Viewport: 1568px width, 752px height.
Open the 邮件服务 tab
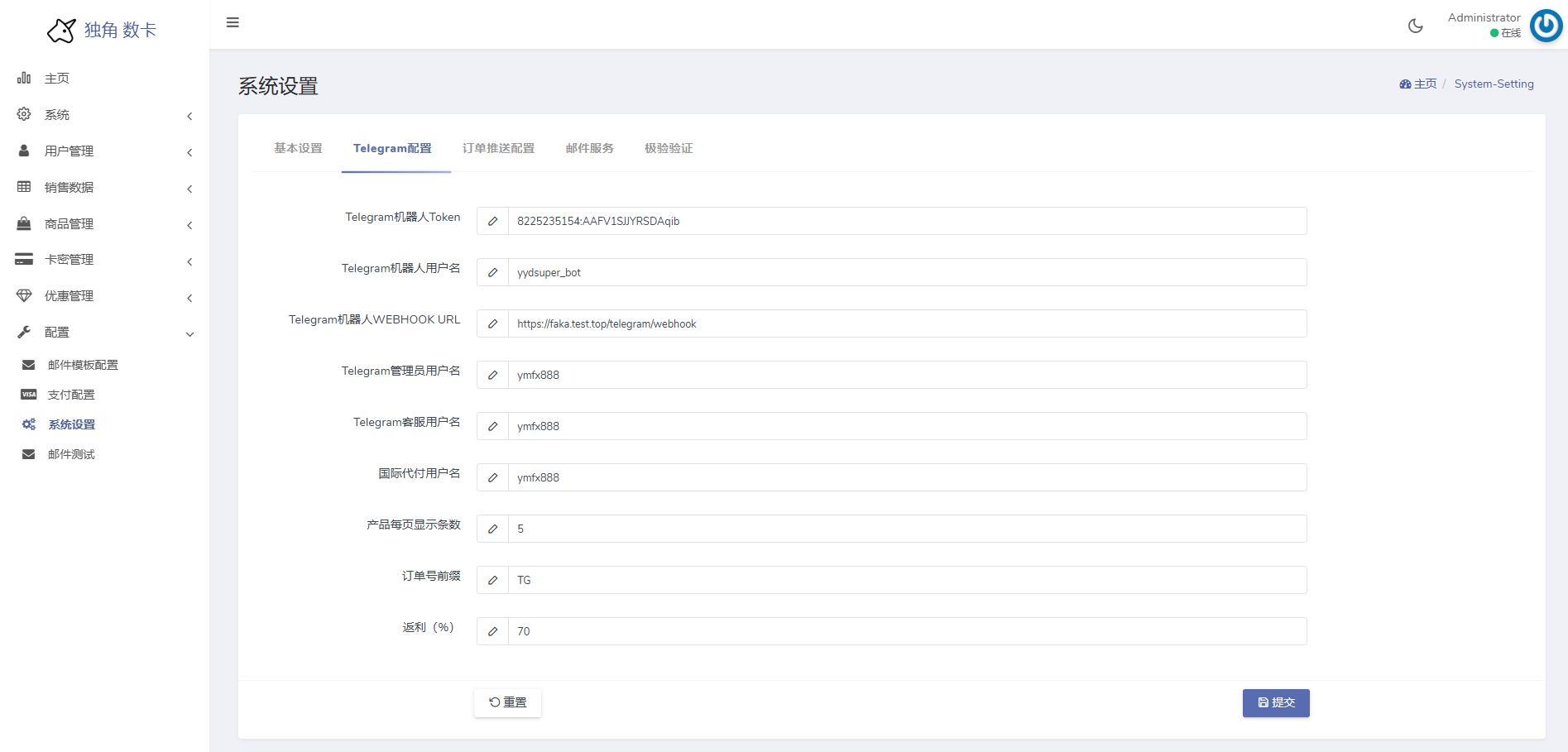pyautogui.click(x=589, y=148)
